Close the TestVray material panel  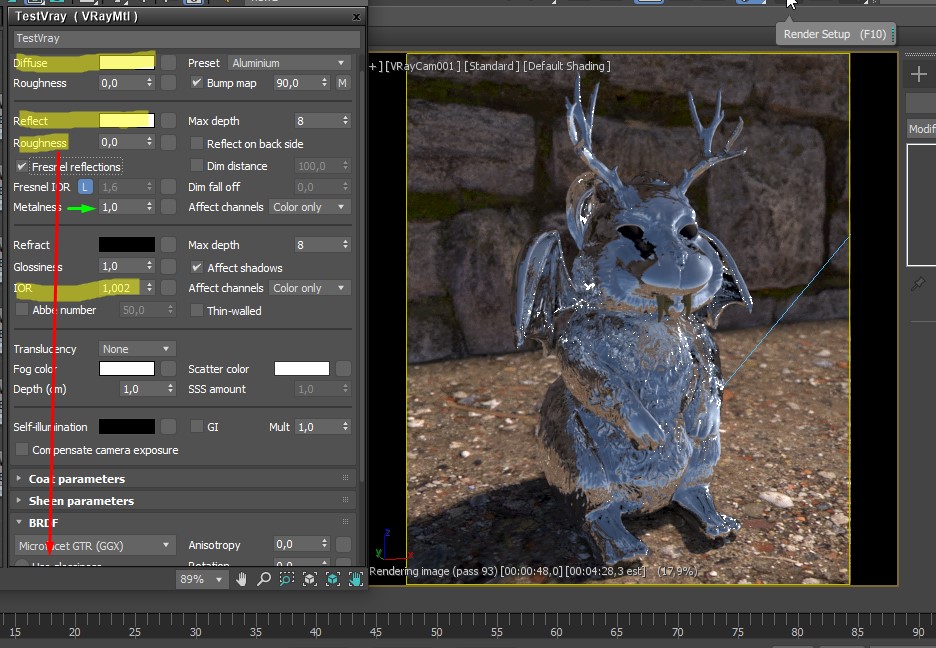coord(356,17)
